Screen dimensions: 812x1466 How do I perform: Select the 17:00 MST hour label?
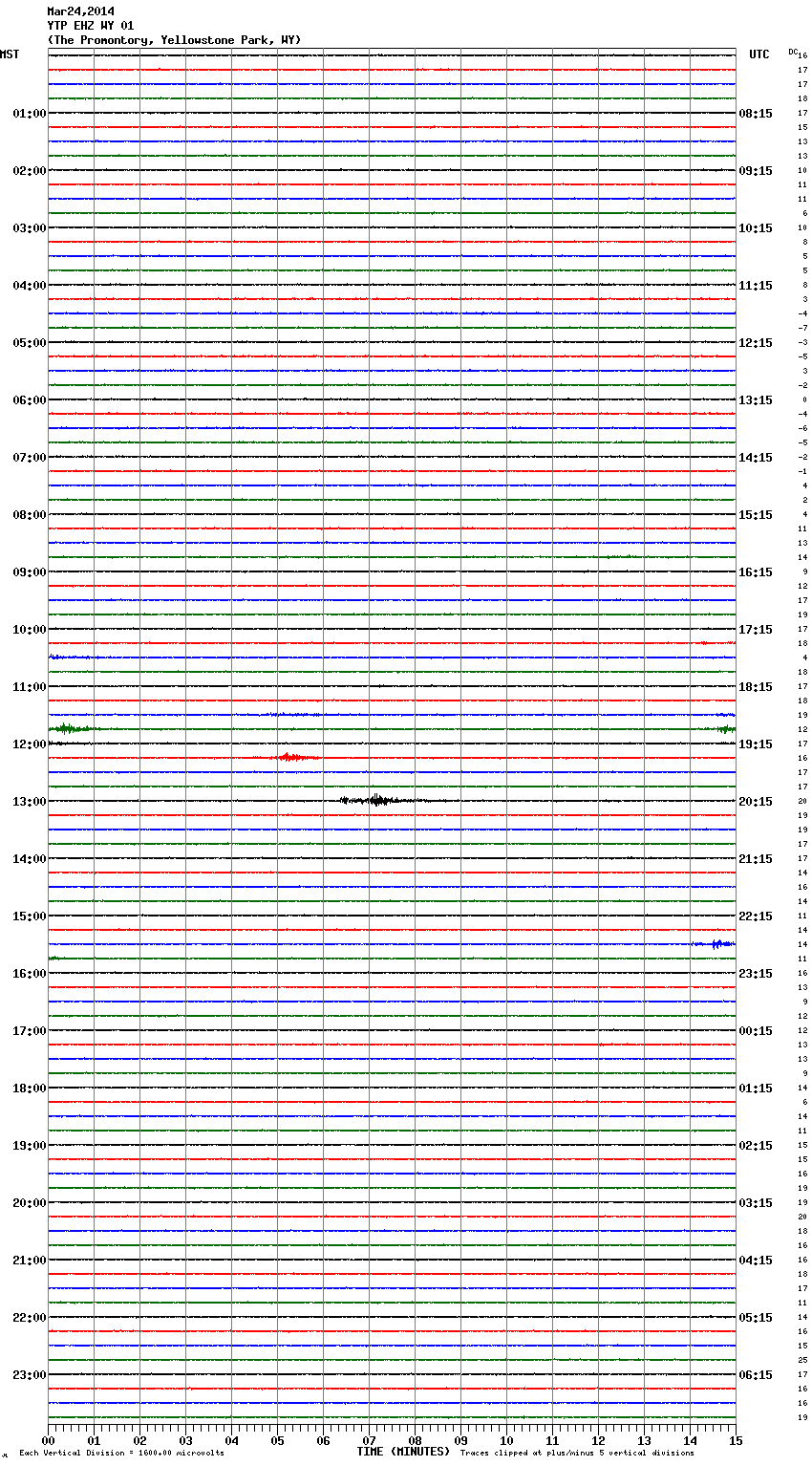29,1031
